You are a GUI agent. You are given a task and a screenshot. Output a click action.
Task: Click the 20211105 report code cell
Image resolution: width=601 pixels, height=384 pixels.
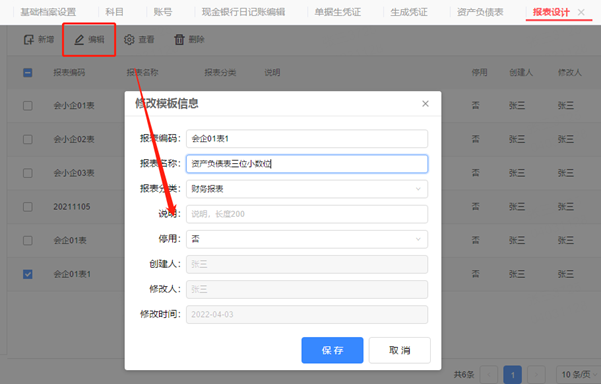click(x=72, y=207)
